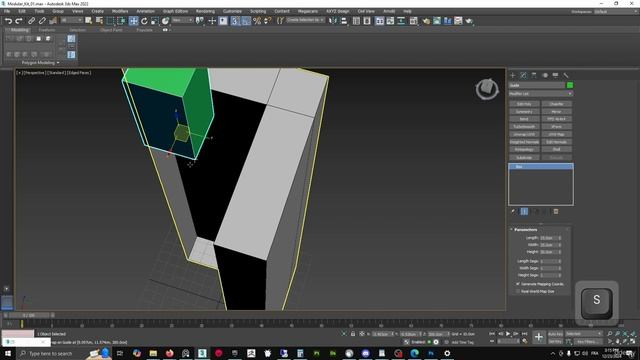Apply the Unwrap UVW modifier button
640x360 pixels.
coord(524,134)
